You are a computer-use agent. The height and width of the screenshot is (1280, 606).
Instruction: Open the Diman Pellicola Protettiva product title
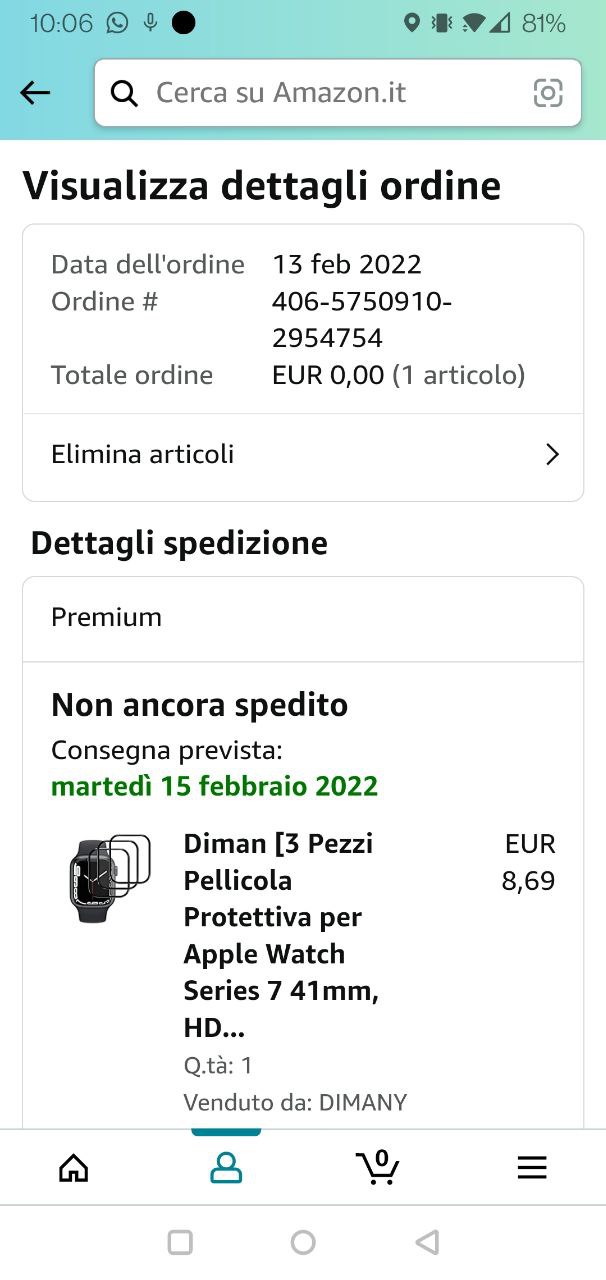point(278,935)
